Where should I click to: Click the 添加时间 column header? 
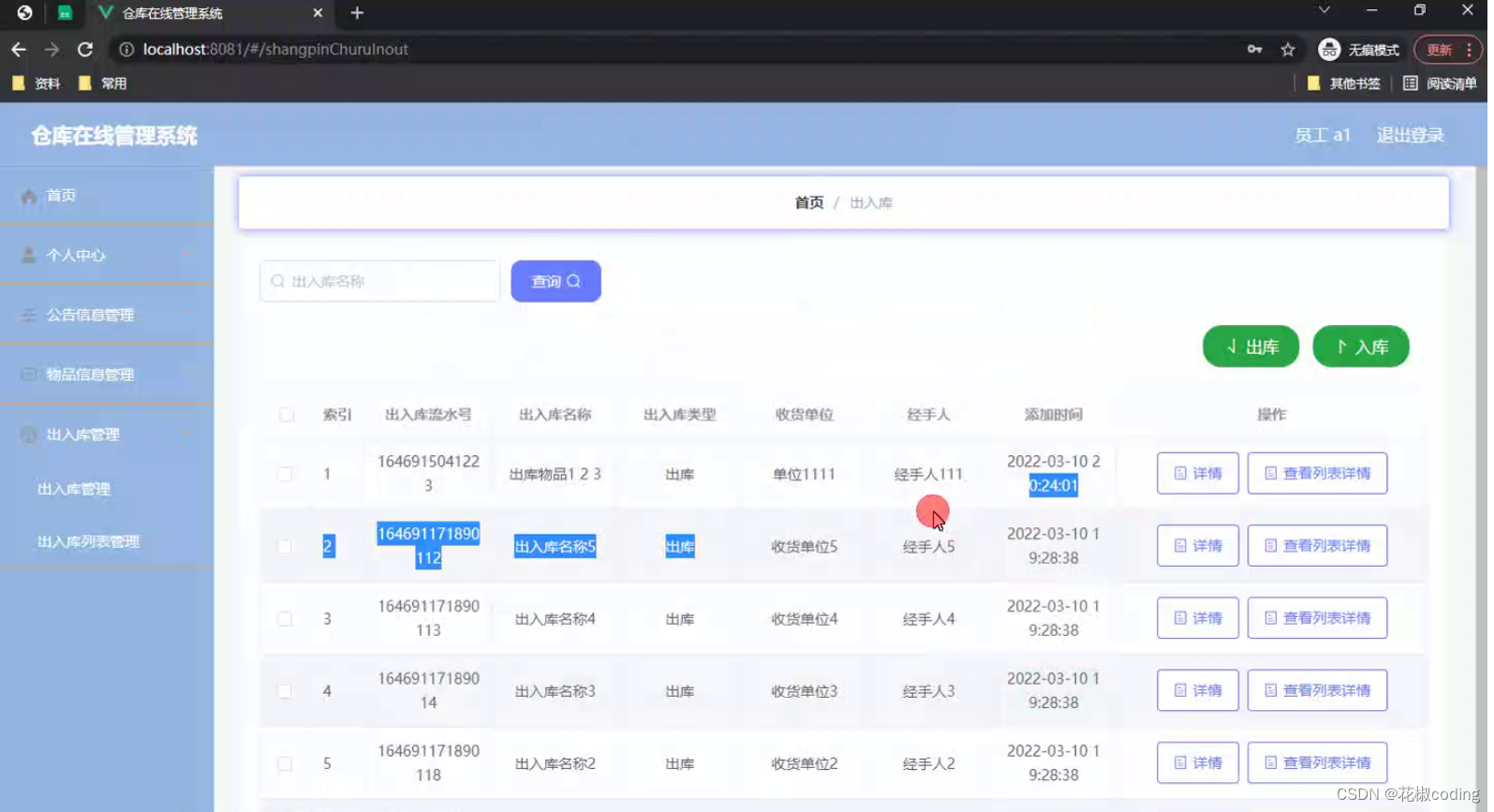1053,415
